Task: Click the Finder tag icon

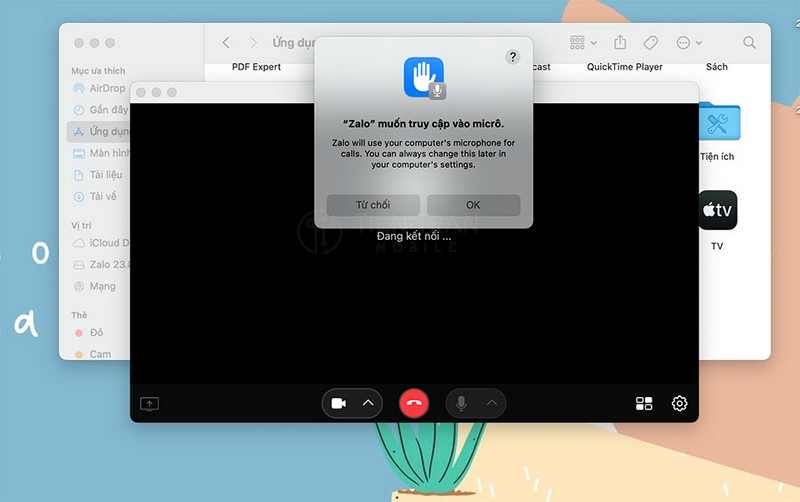Action: (x=650, y=43)
